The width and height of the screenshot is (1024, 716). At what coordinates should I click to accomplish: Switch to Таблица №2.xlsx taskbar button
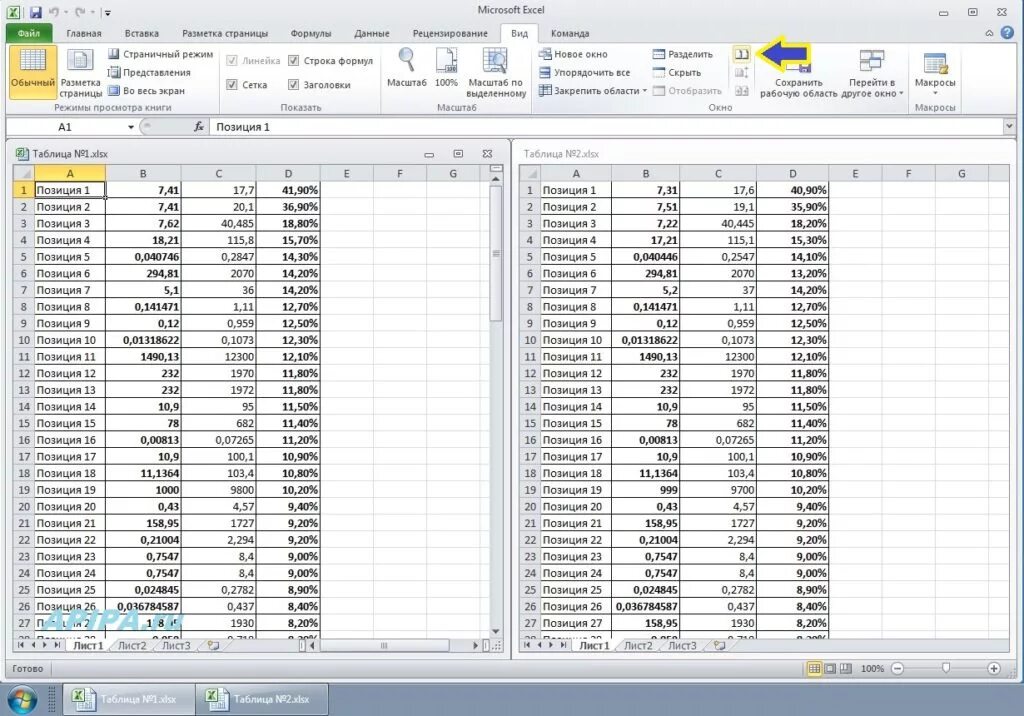(x=262, y=699)
